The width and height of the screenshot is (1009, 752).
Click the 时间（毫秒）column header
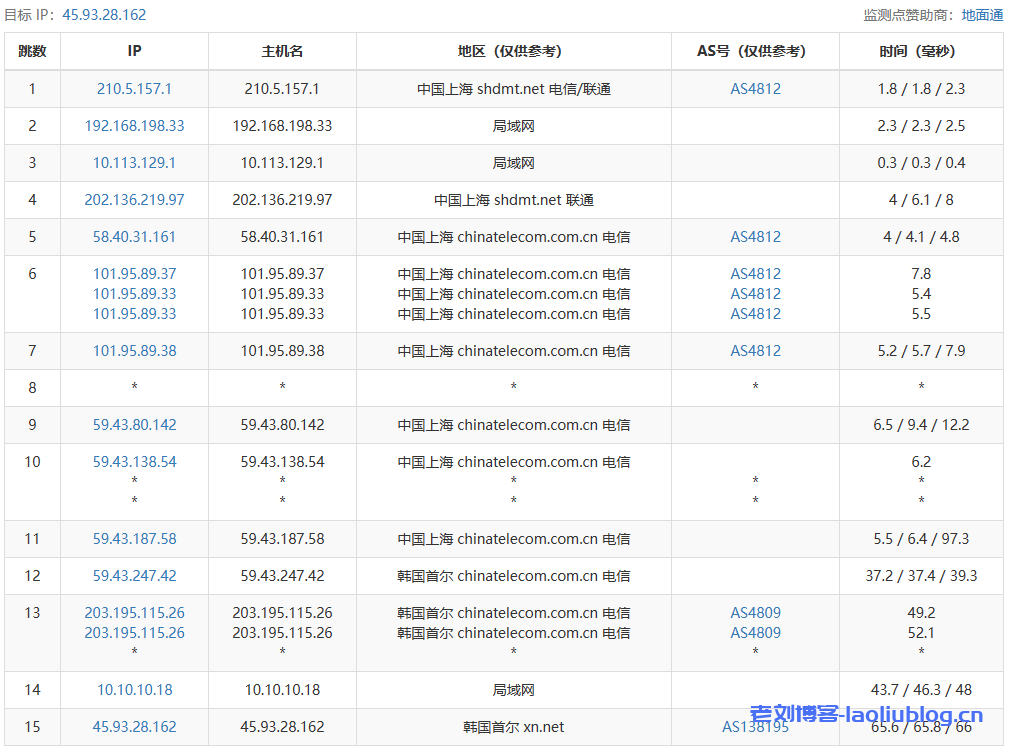tap(921, 51)
